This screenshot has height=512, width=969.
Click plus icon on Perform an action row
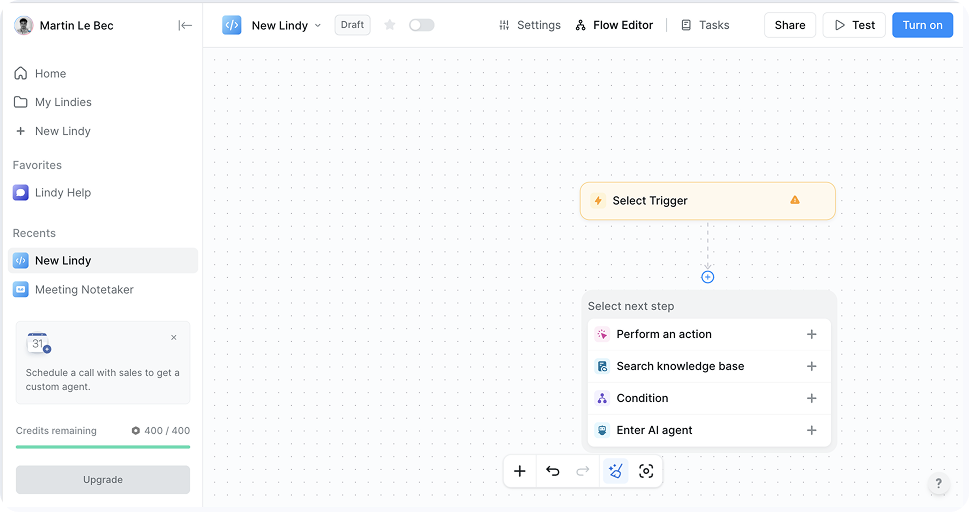coord(811,335)
